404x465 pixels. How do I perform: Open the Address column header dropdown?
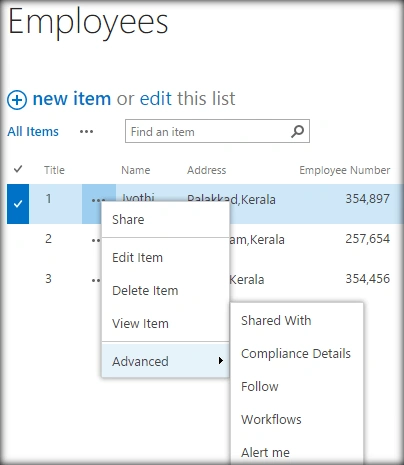point(206,170)
